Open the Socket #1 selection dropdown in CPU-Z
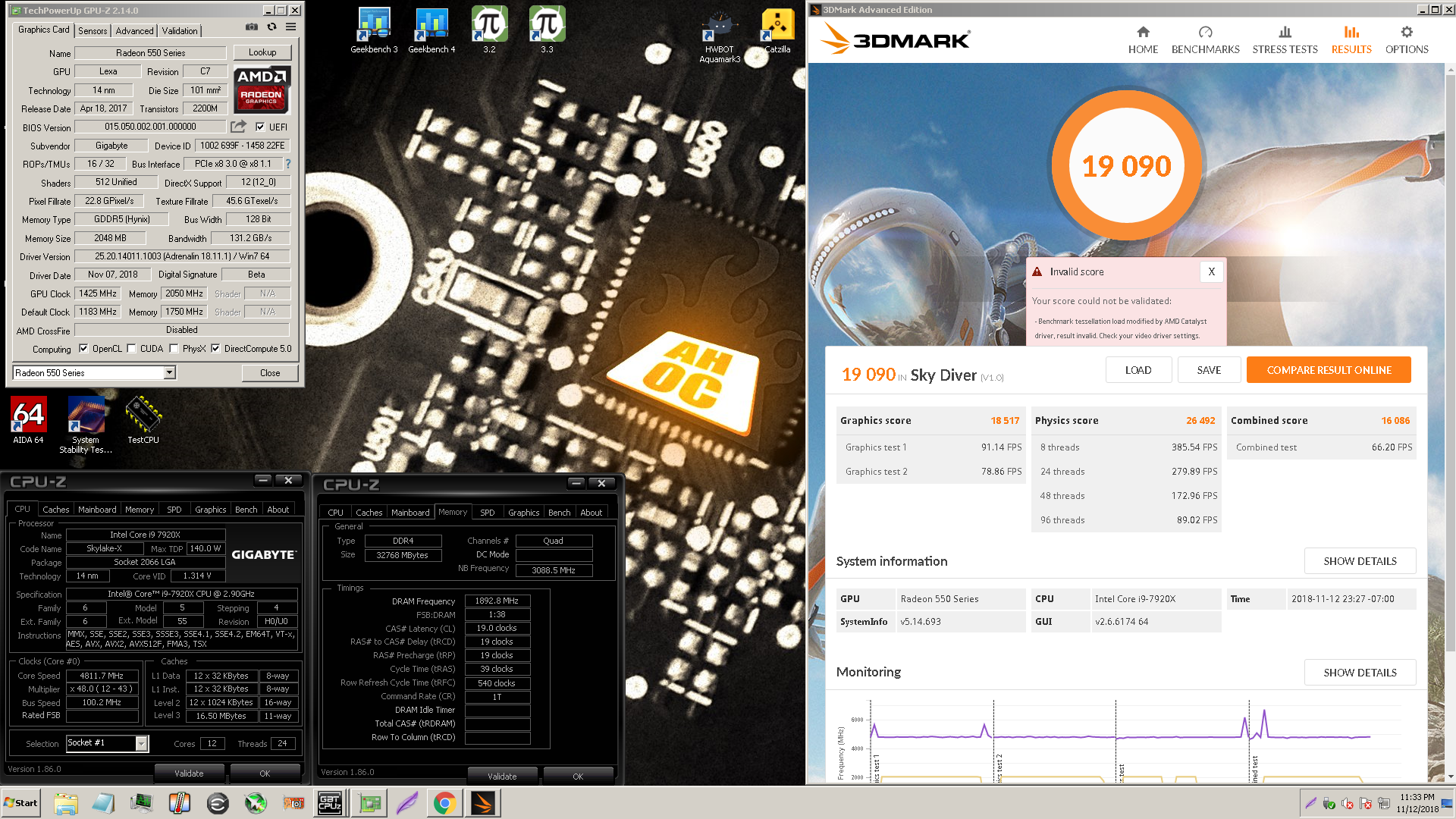1456x819 pixels. click(x=141, y=744)
